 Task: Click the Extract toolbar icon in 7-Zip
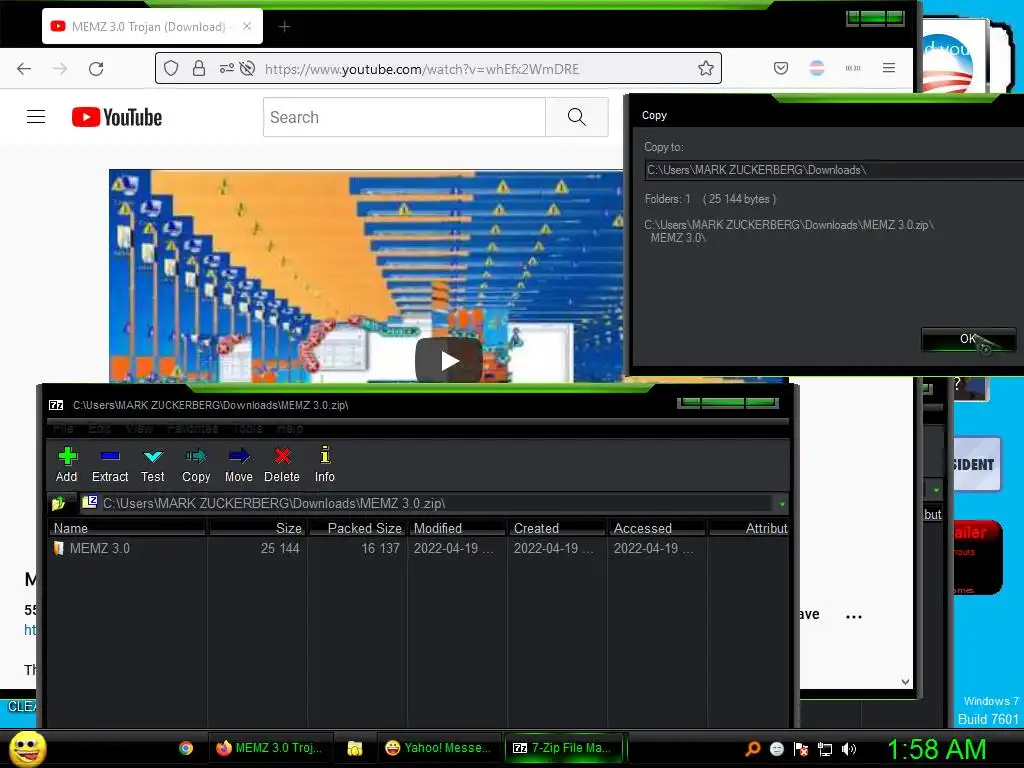(110, 465)
